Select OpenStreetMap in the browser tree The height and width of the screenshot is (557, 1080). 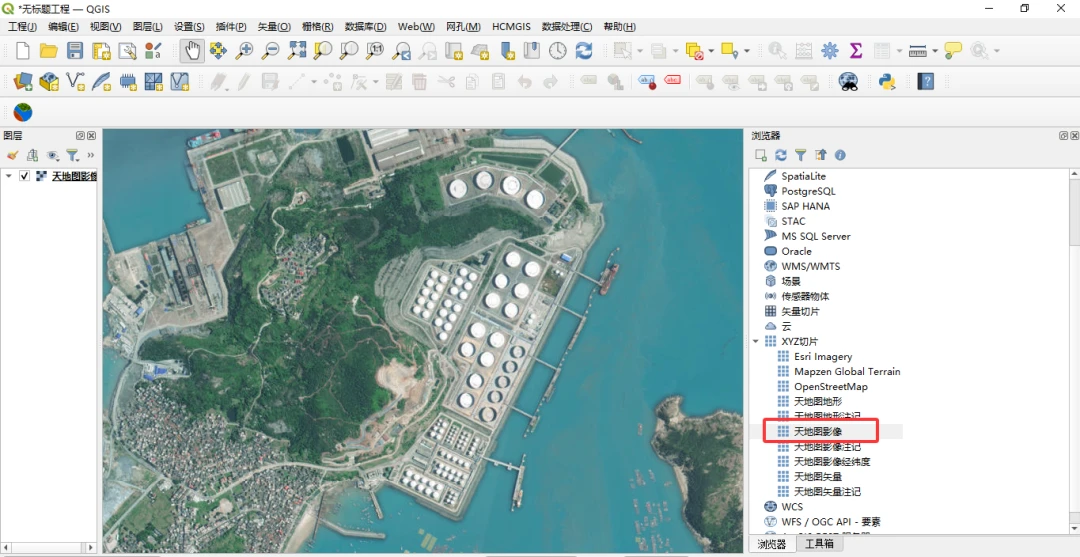point(830,387)
